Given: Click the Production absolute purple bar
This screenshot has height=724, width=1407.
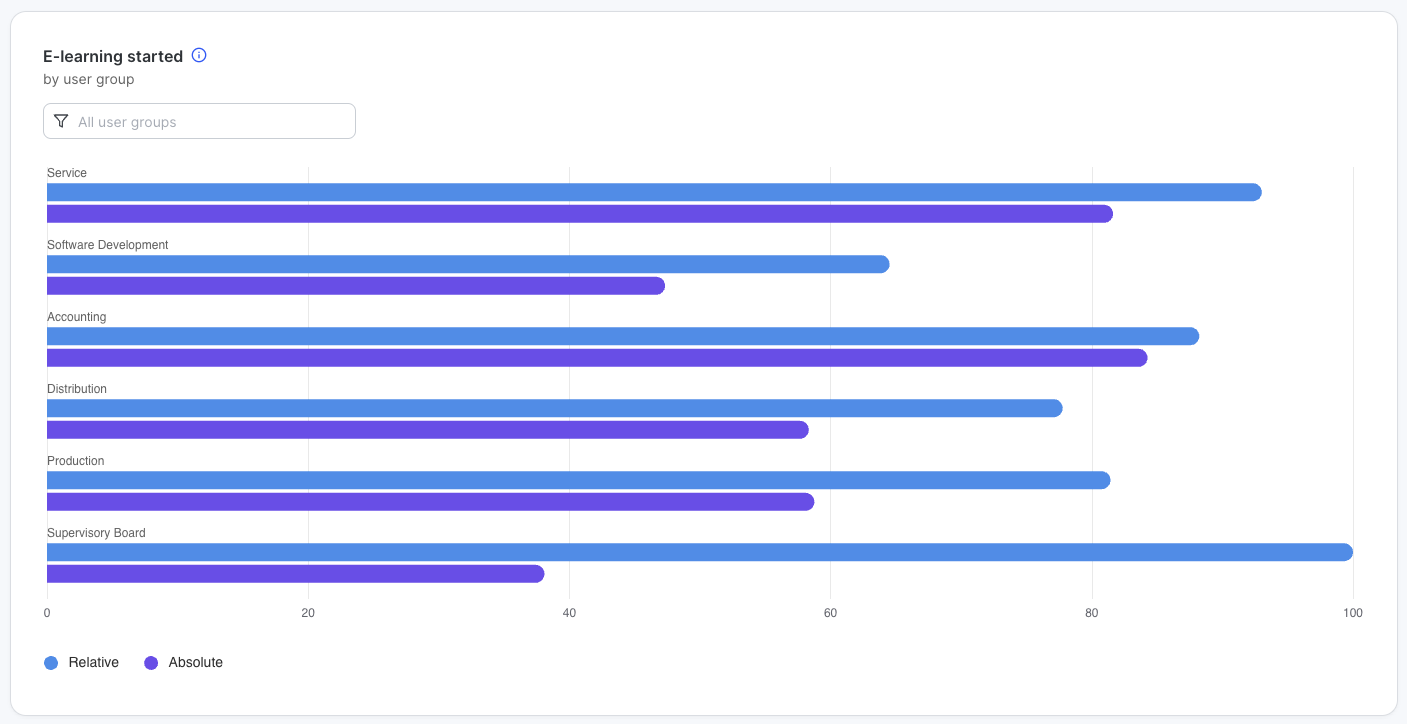Looking at the screenshot, I should [x=430, y=502].
